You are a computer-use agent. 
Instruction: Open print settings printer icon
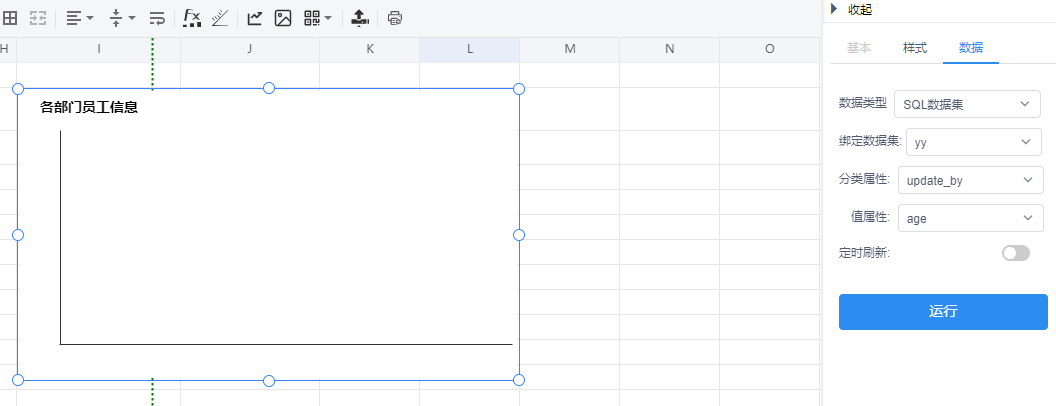point(395,18)
